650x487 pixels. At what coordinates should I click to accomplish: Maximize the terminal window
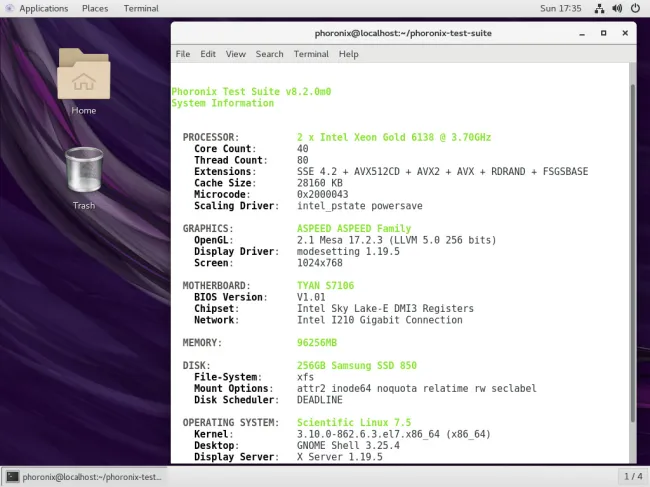(x=603, y=33)
